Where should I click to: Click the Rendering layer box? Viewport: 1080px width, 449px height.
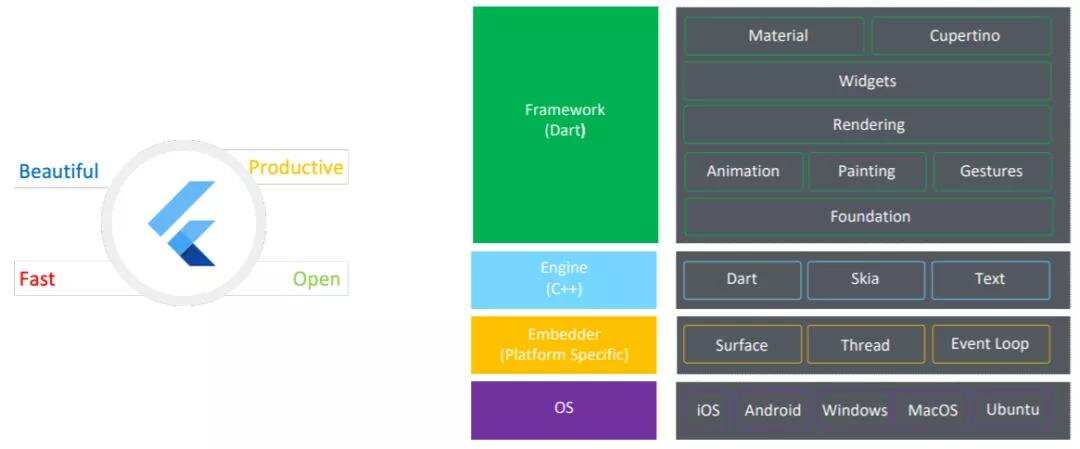point(867,125)
